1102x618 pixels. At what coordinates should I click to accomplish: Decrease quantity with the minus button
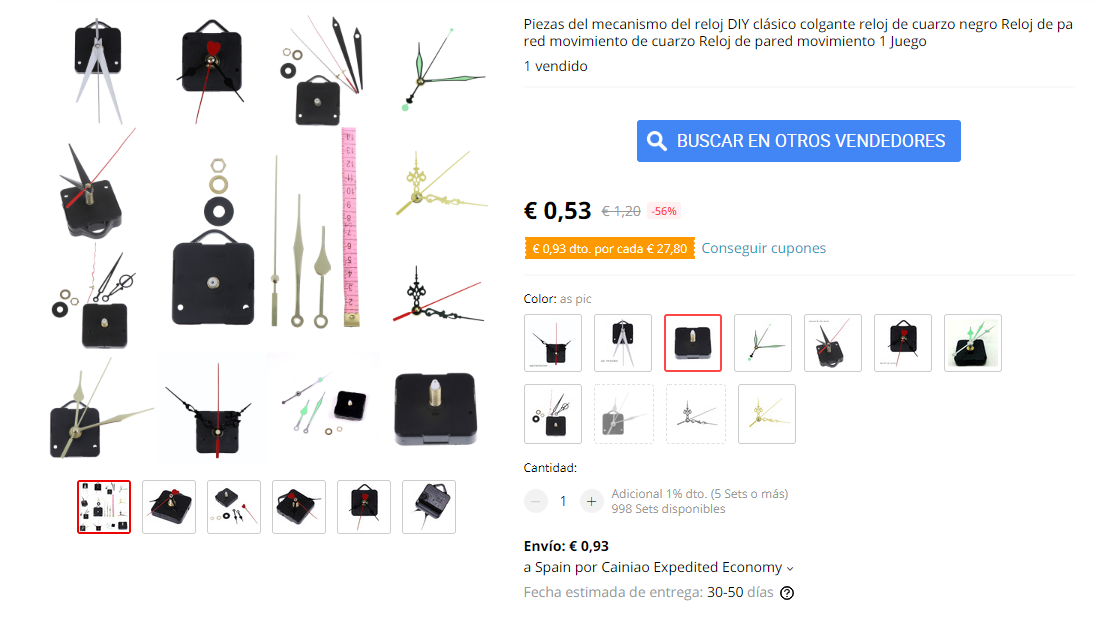click(x=536, y=501)
